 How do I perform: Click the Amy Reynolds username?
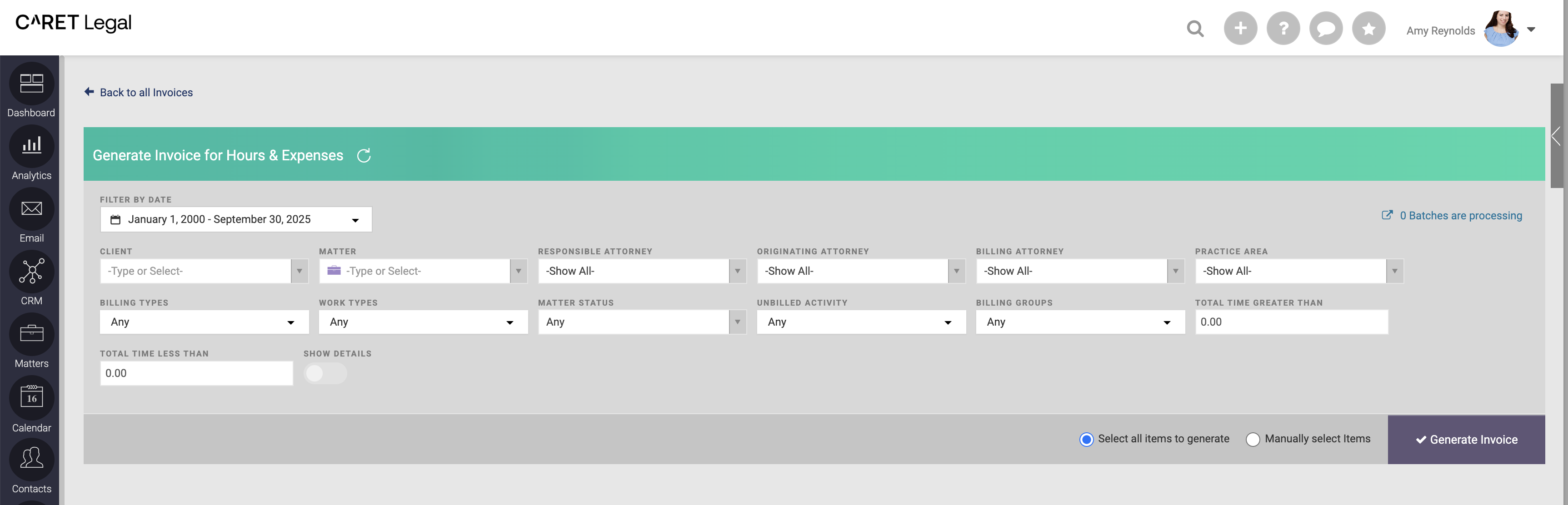click(1440, 30)
